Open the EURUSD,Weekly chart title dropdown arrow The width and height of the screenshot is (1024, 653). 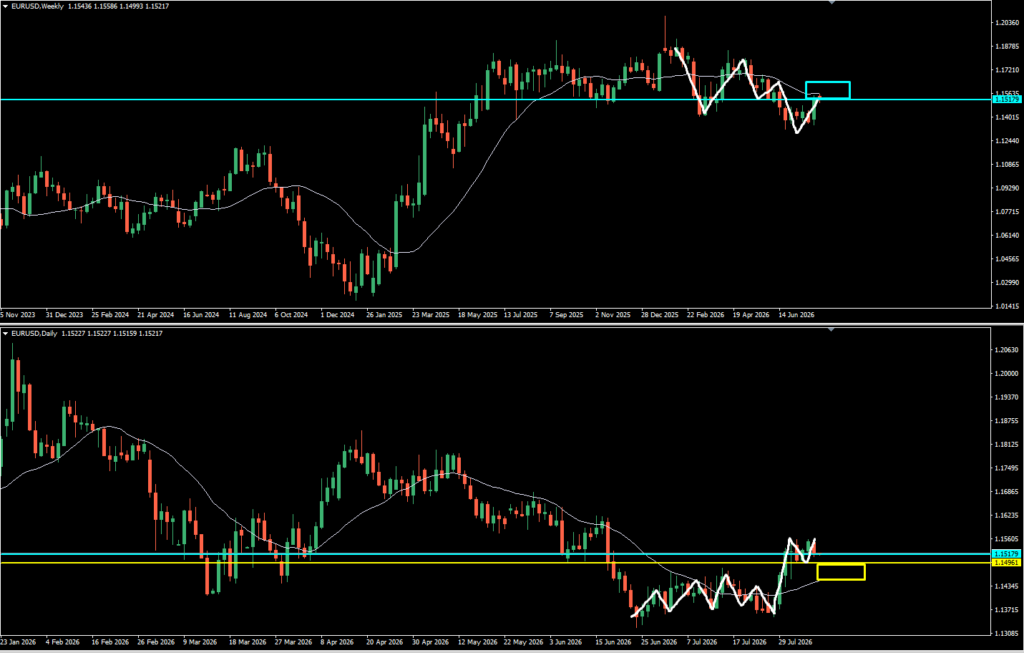(5, 7)
